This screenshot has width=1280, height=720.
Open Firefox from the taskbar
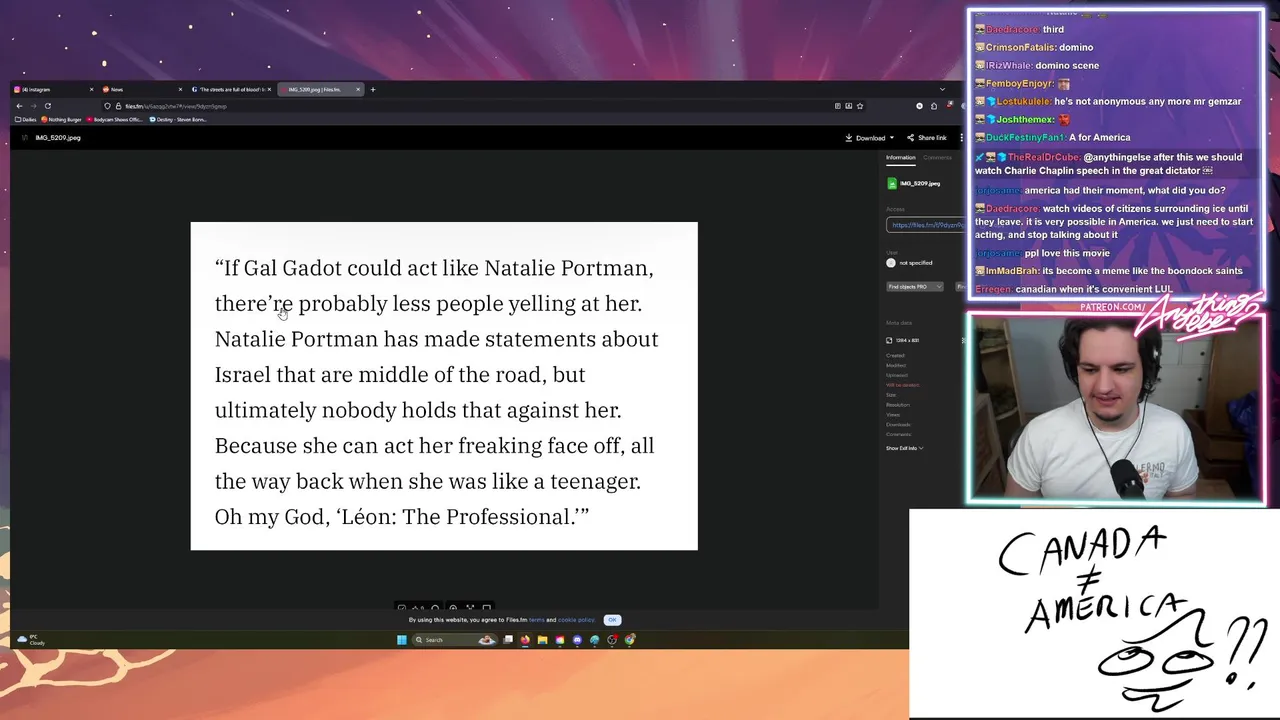tap(525, 640)
